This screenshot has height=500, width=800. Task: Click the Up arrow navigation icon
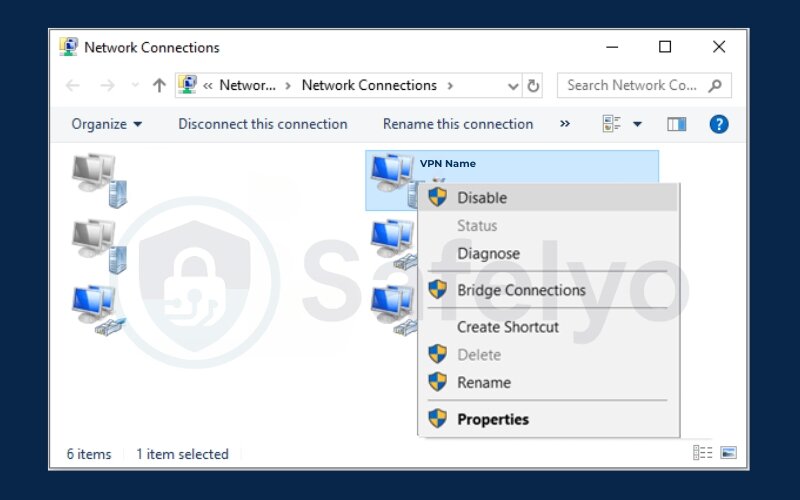[159, 86]
